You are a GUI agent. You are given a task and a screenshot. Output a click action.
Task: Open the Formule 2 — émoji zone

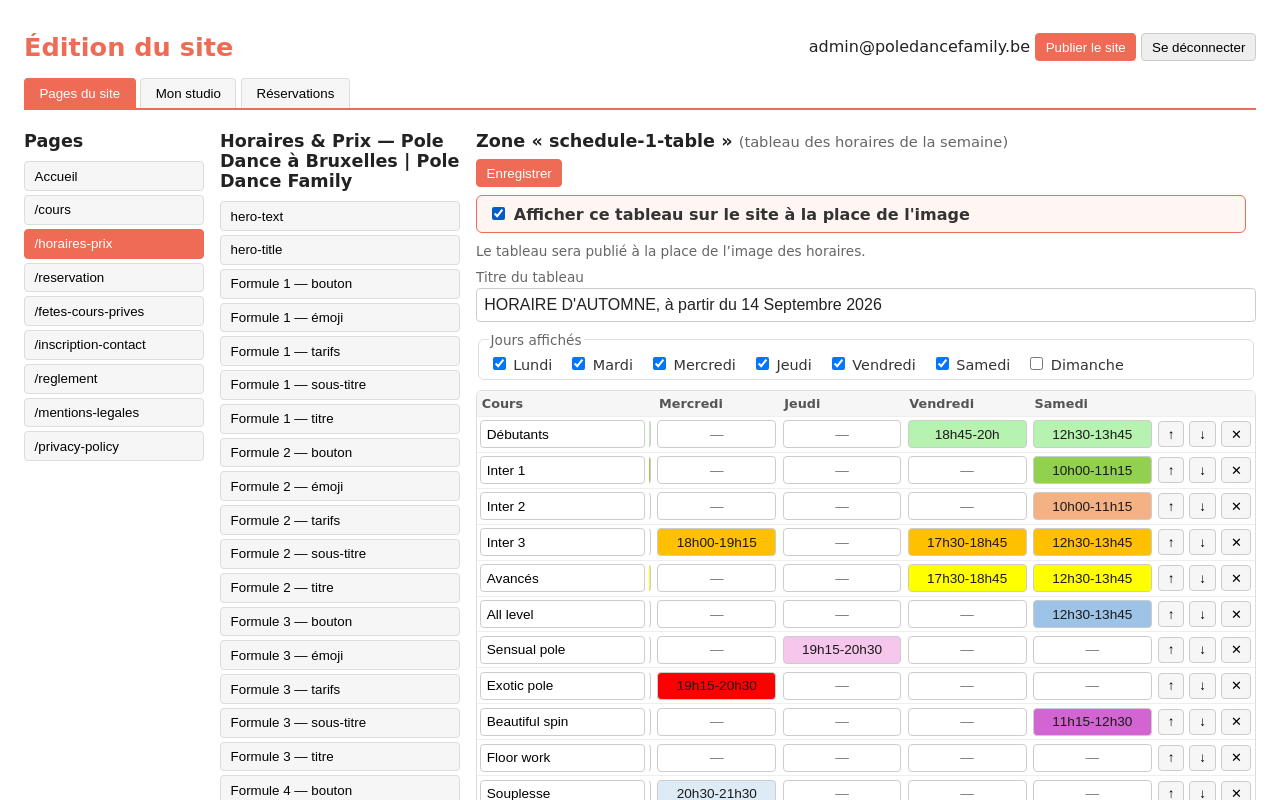[340, 486]
